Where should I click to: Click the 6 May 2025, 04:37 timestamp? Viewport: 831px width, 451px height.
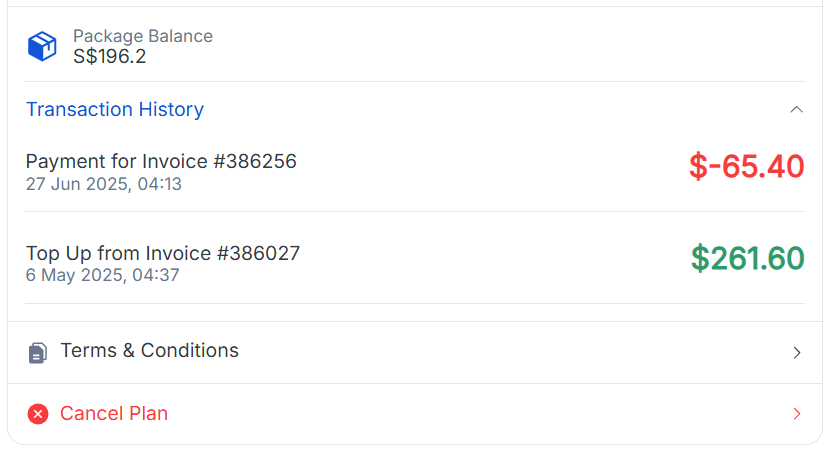coord(102,275)
